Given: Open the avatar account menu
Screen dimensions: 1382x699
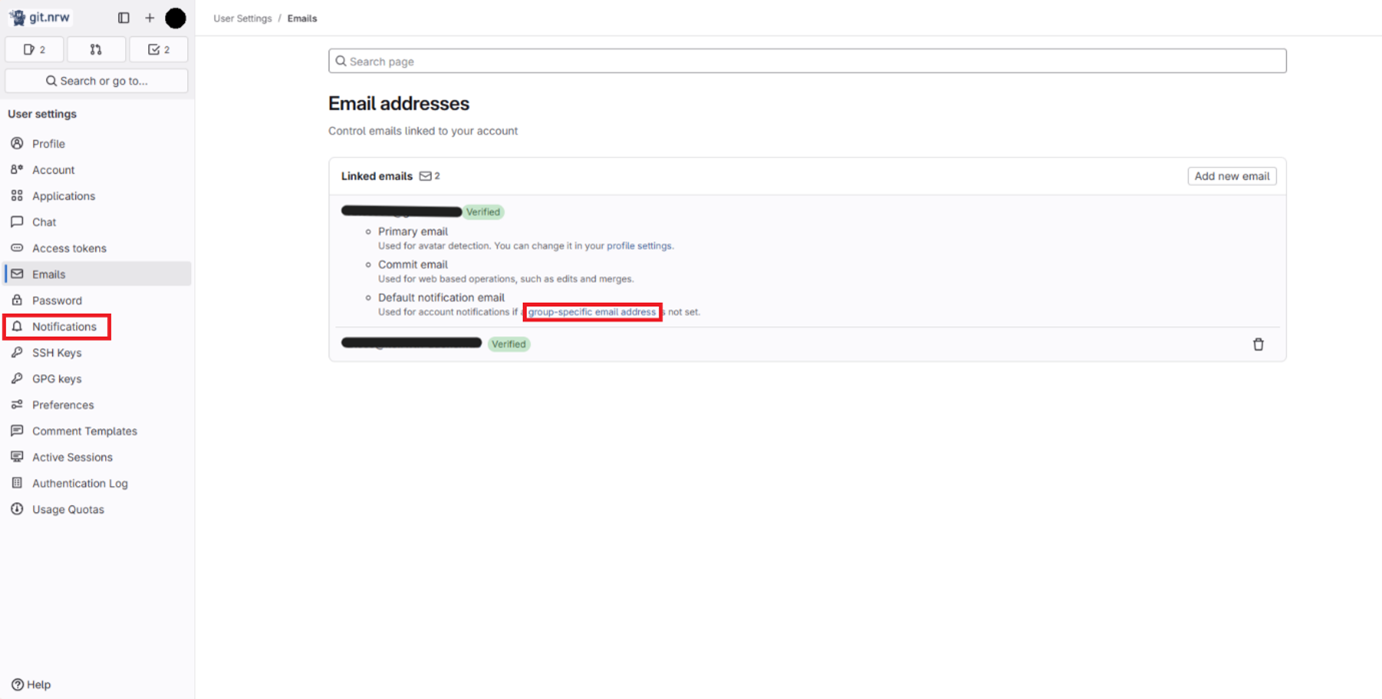Looking at the screenshot, I should (x=175, y=17).
